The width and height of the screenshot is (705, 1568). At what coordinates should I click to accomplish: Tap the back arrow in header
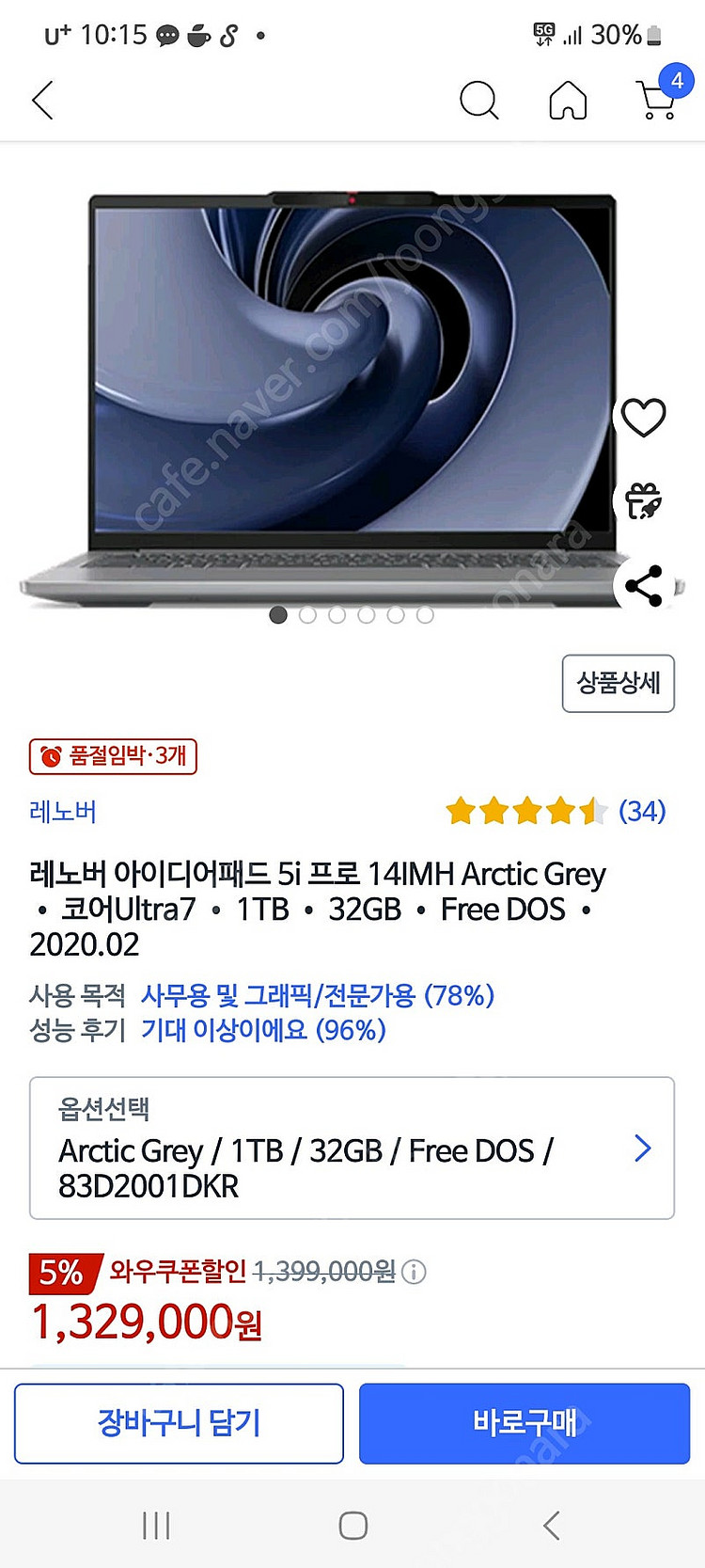tap(42, 100)
